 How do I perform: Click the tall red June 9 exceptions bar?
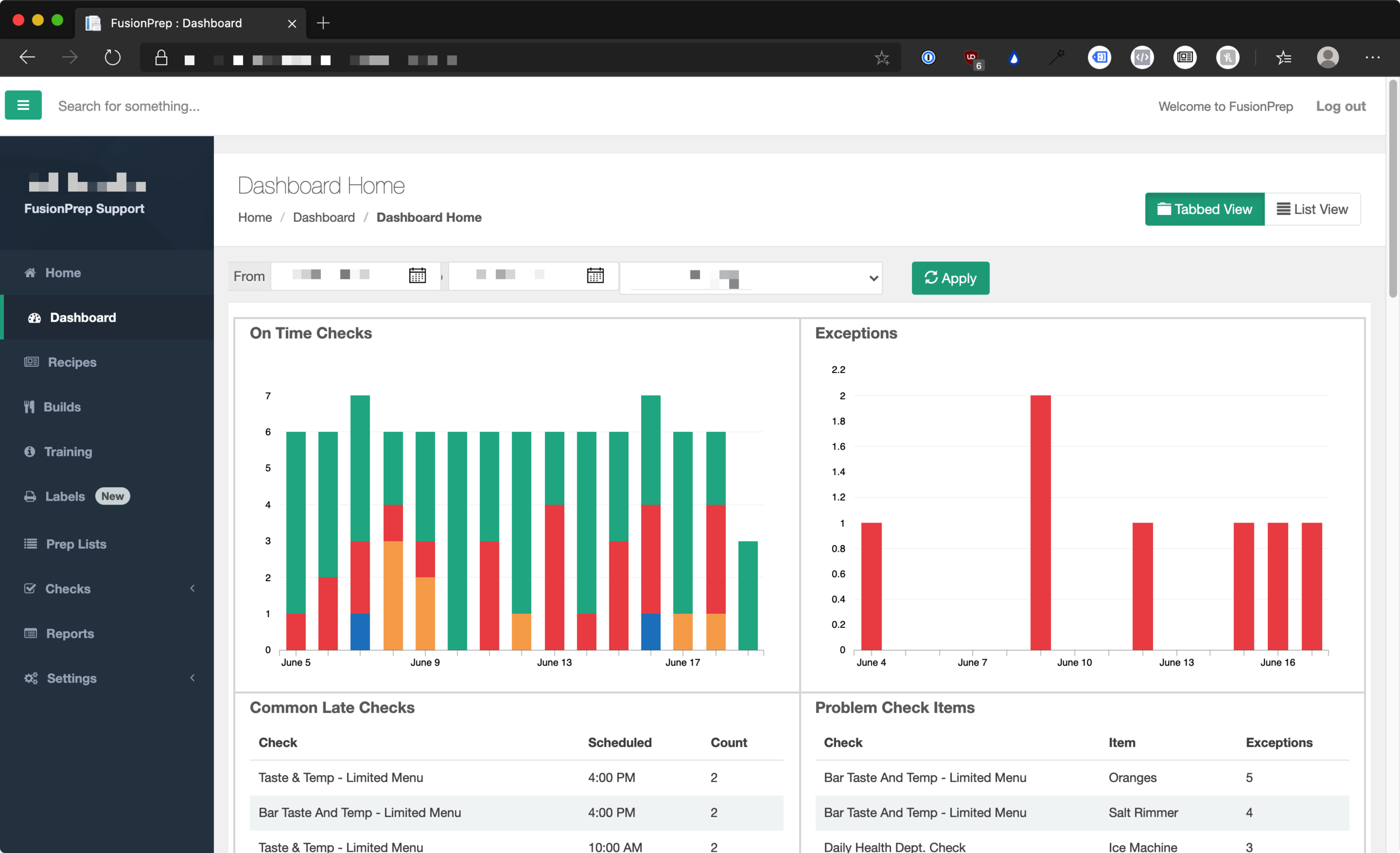coord(1040,521)
